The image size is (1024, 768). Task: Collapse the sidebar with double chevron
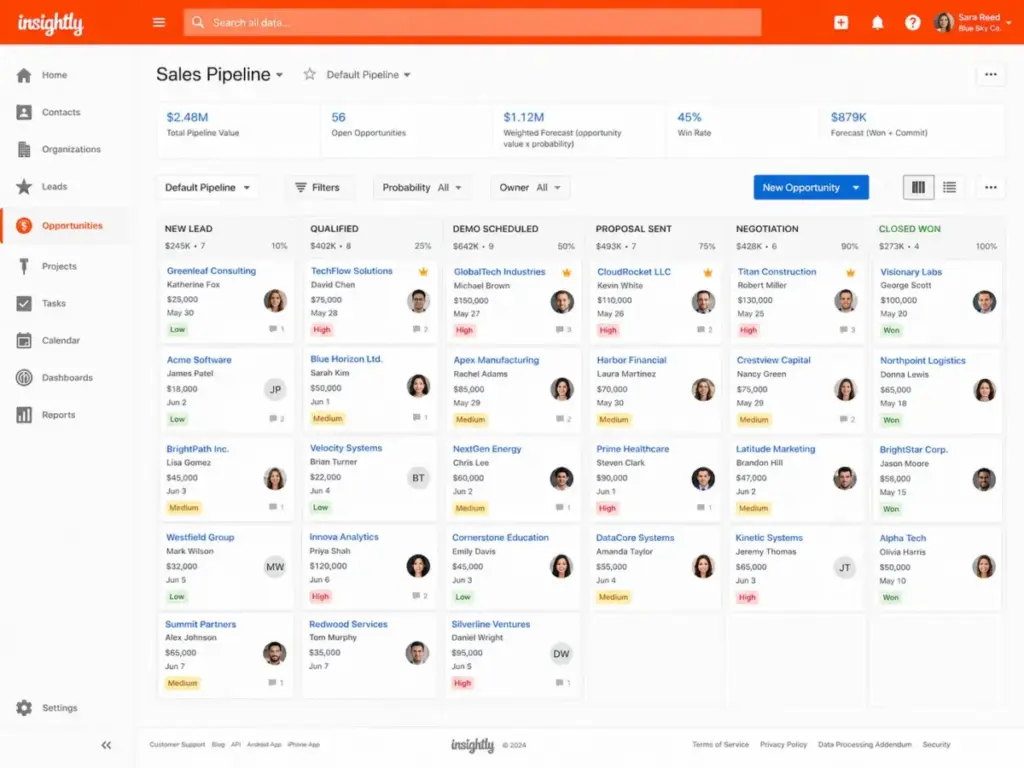coord(106,745)
